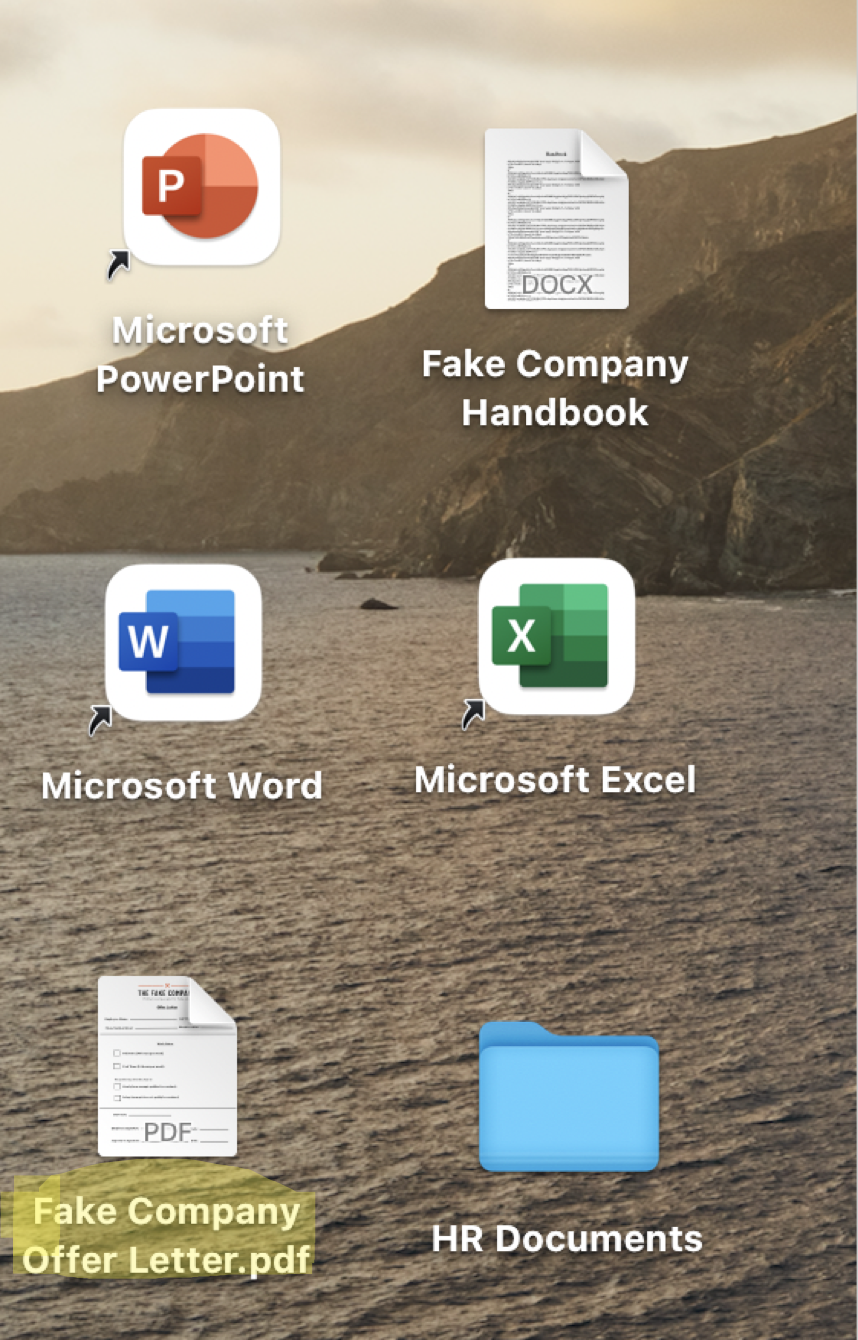Select the Fake Company Offer Letter PDF thumbnail
The width and height of the screenshot is (858, 1340).
(x=168, y=1066)
